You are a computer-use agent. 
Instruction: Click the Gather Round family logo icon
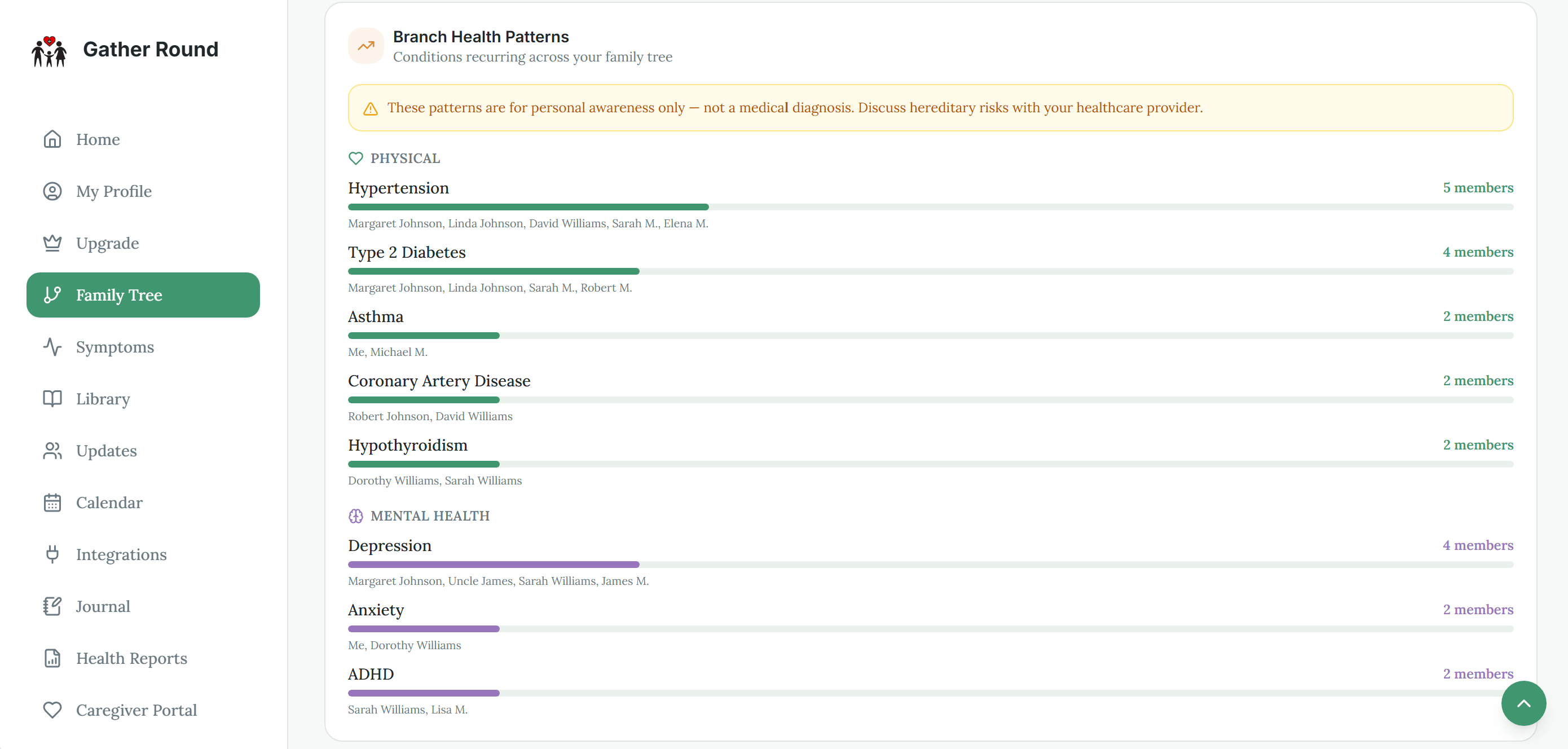(49, 51)
